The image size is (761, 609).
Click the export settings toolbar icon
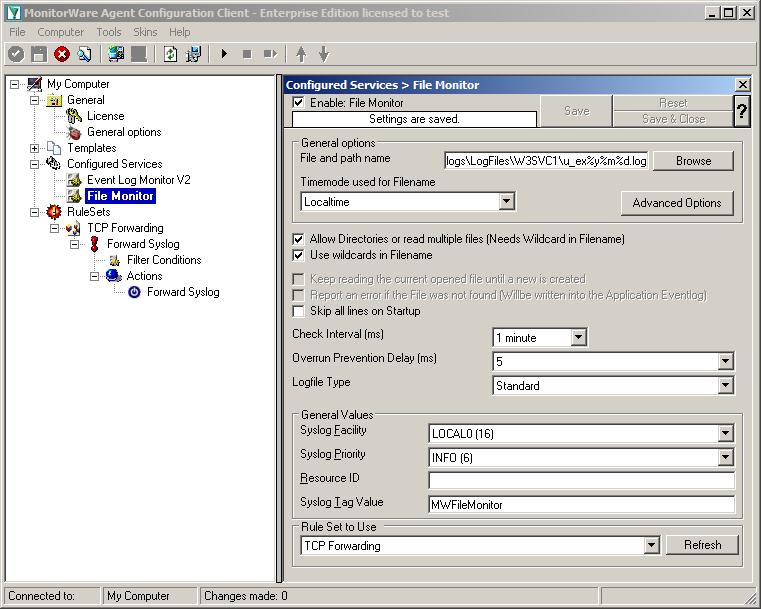pos(193,54)
